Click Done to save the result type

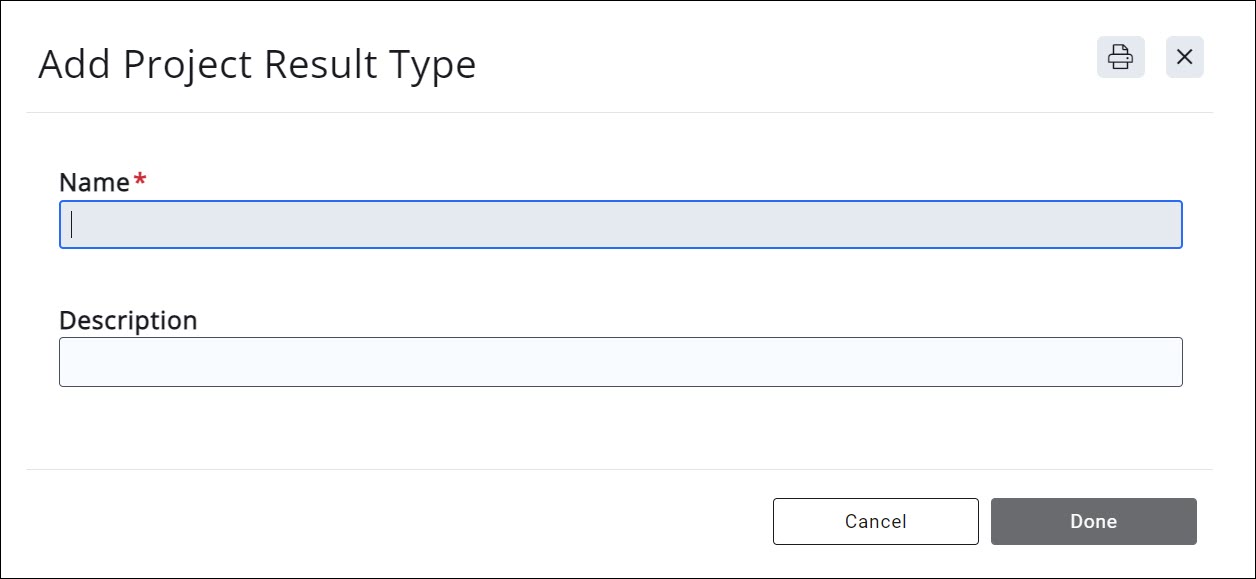click(1093, 521)
